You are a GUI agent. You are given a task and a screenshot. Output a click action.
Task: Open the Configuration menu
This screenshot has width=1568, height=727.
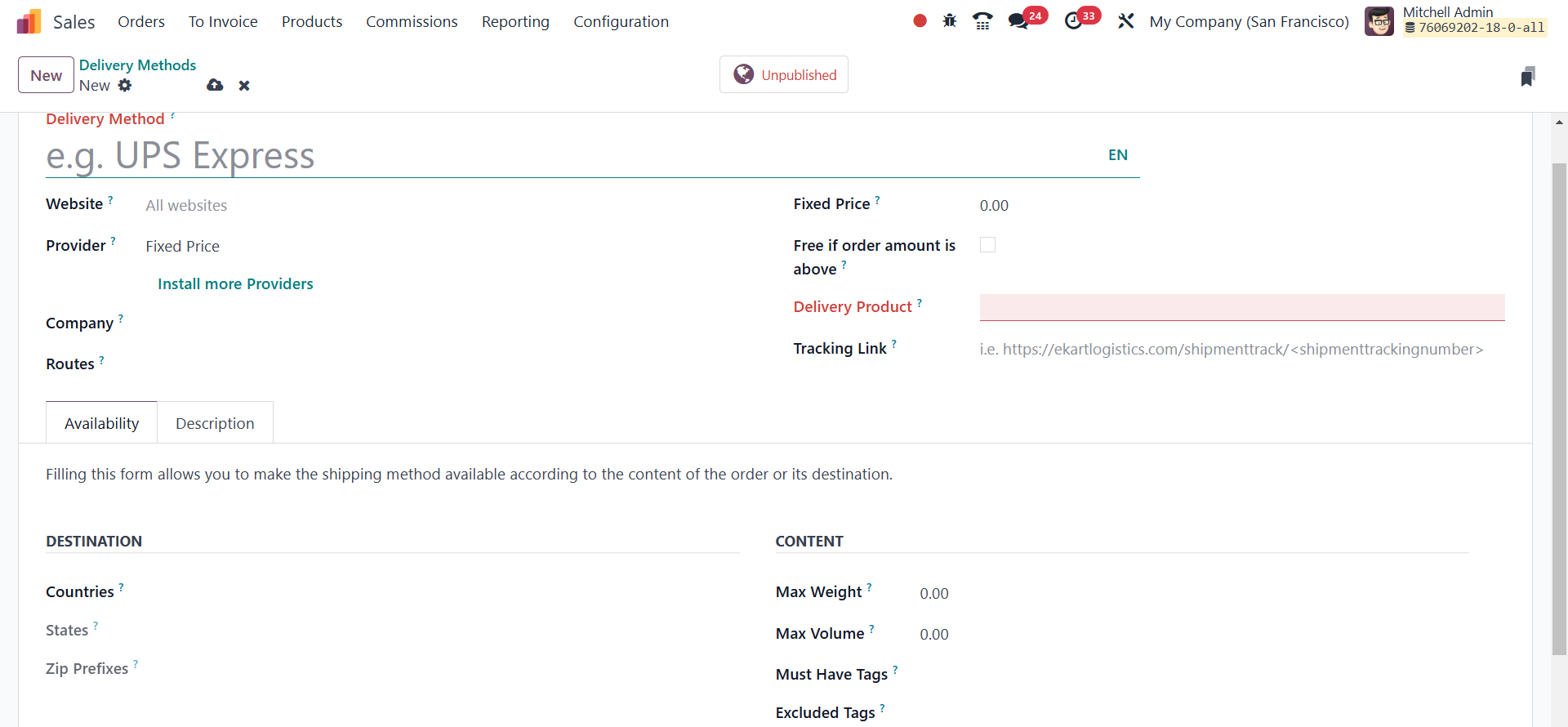pos(621,22)
